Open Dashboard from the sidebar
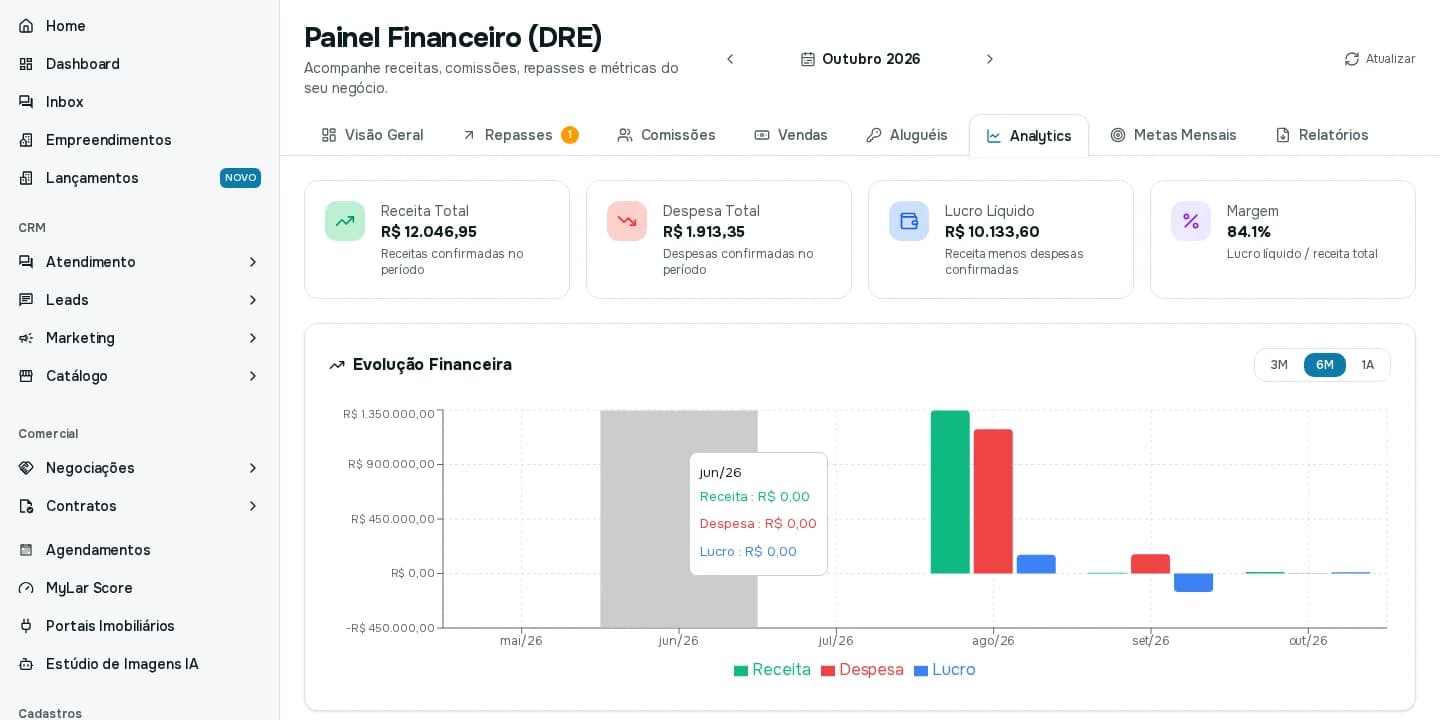Viewport: 1440px width, 720px height. (x=139, y=64)
